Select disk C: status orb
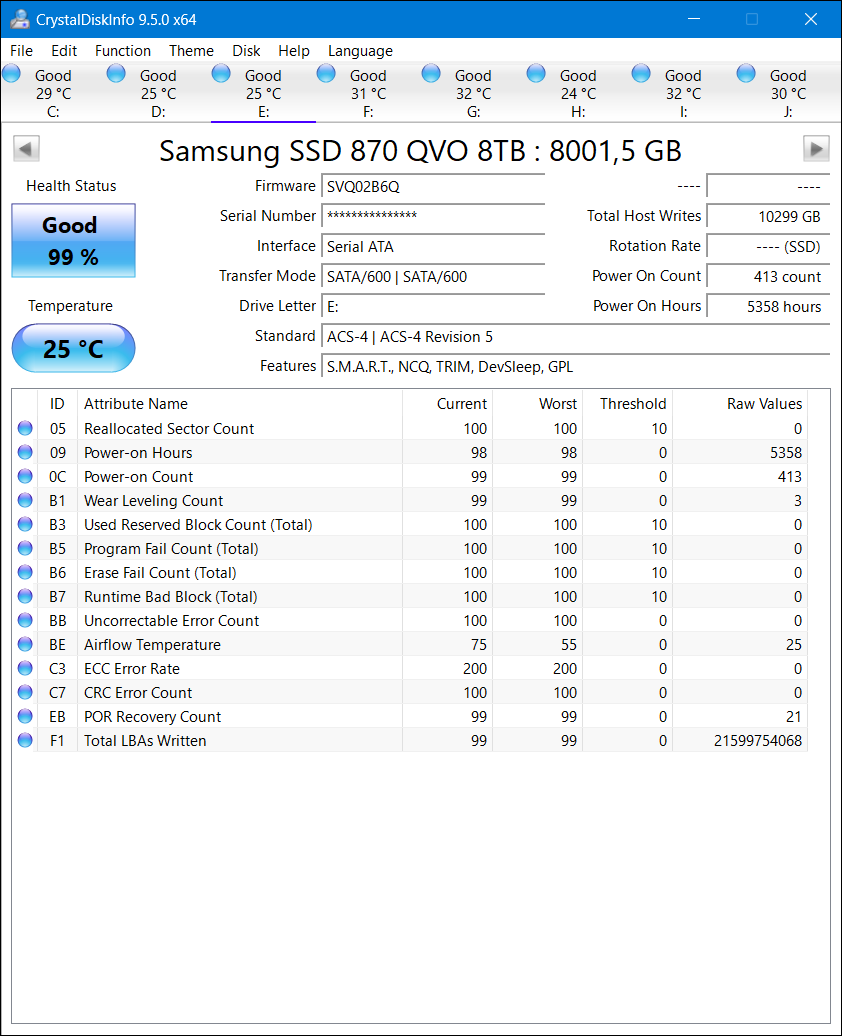The width and height of the screenshot is (842, 1036). tap(11, 73)
